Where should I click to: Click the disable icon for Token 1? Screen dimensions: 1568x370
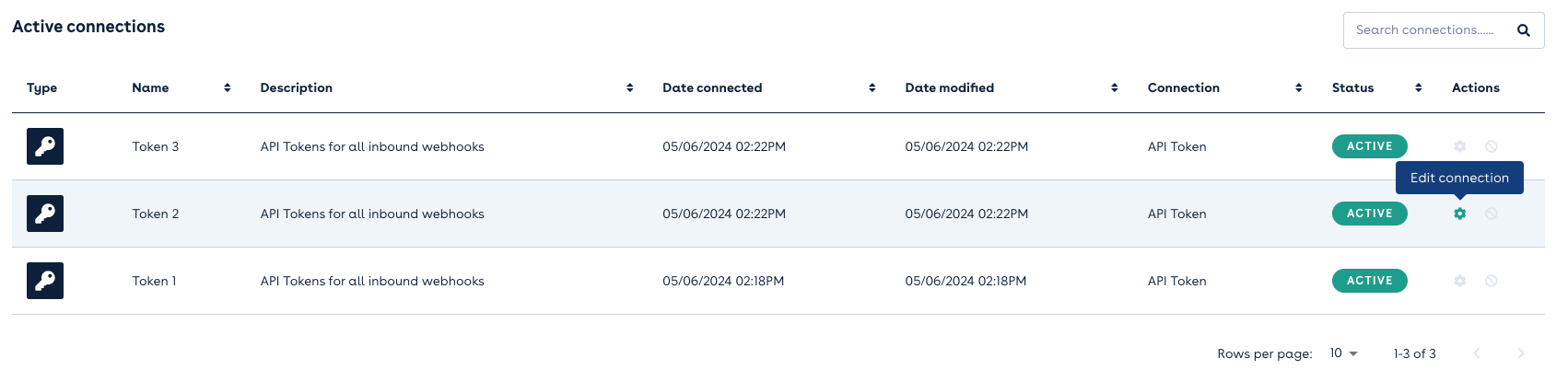coord(1491,281)
